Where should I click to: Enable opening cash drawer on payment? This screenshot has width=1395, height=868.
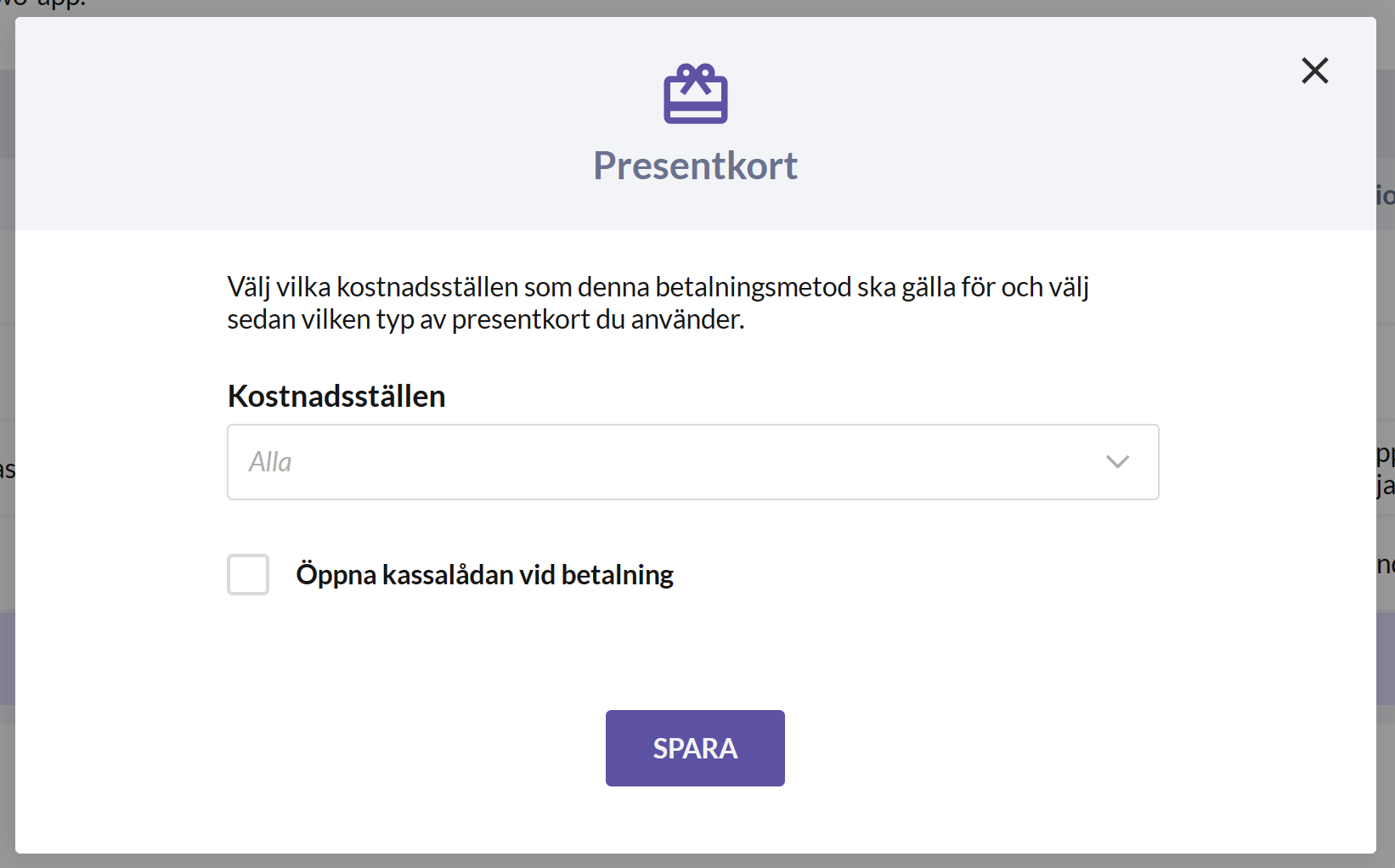(x=248, y=574)
